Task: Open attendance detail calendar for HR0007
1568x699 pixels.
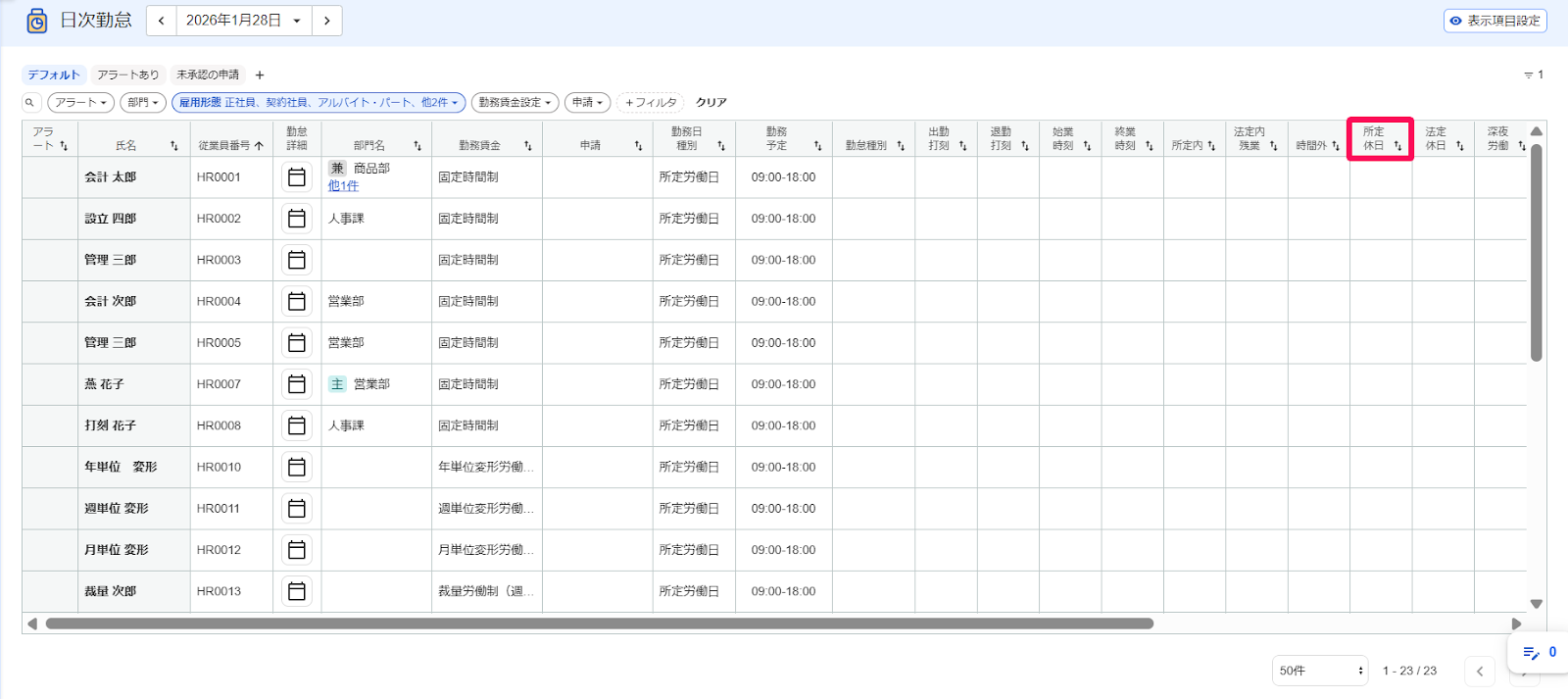Action: tap(297, 384)
